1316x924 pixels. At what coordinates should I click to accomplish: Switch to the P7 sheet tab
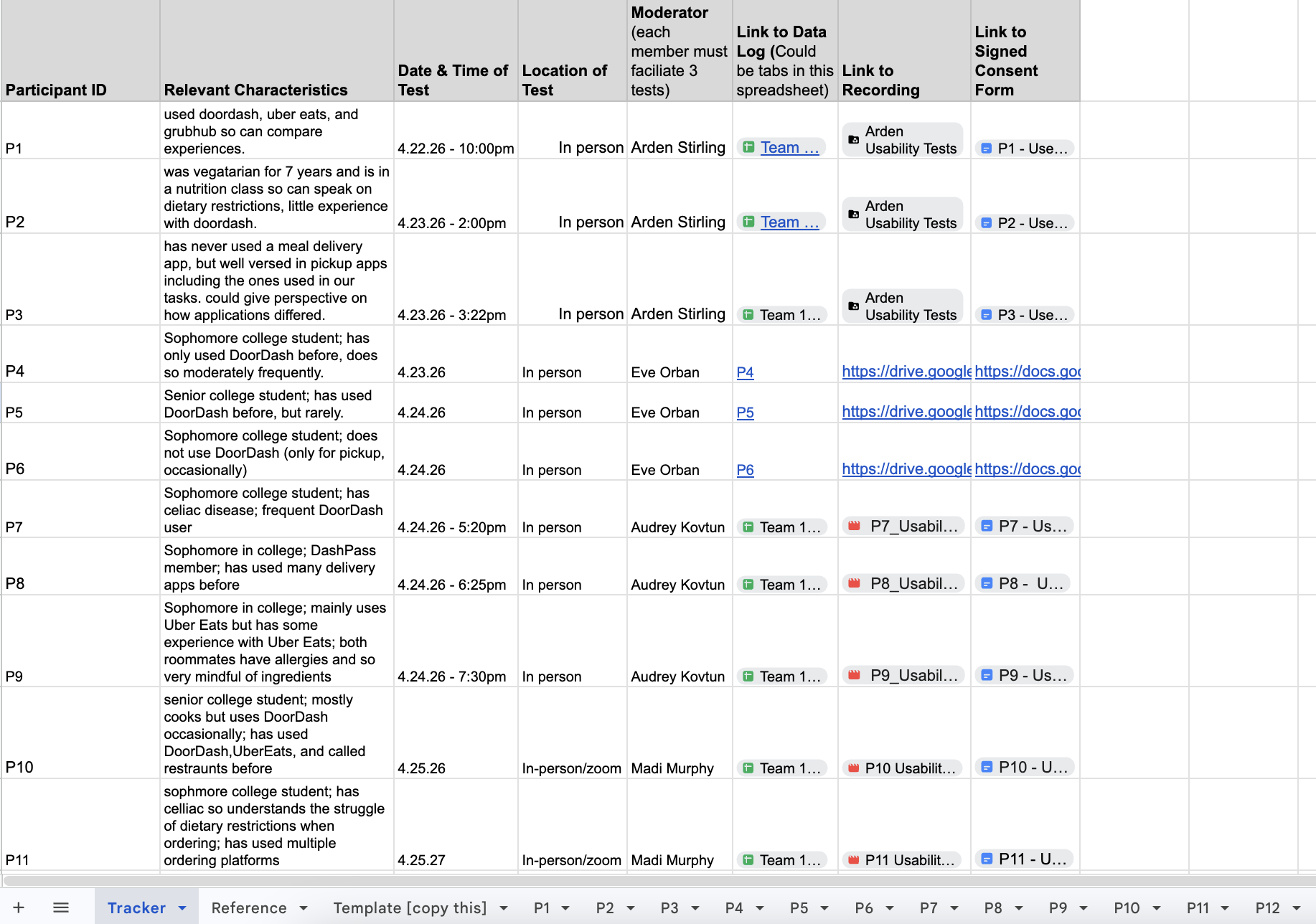click(929, 907)
